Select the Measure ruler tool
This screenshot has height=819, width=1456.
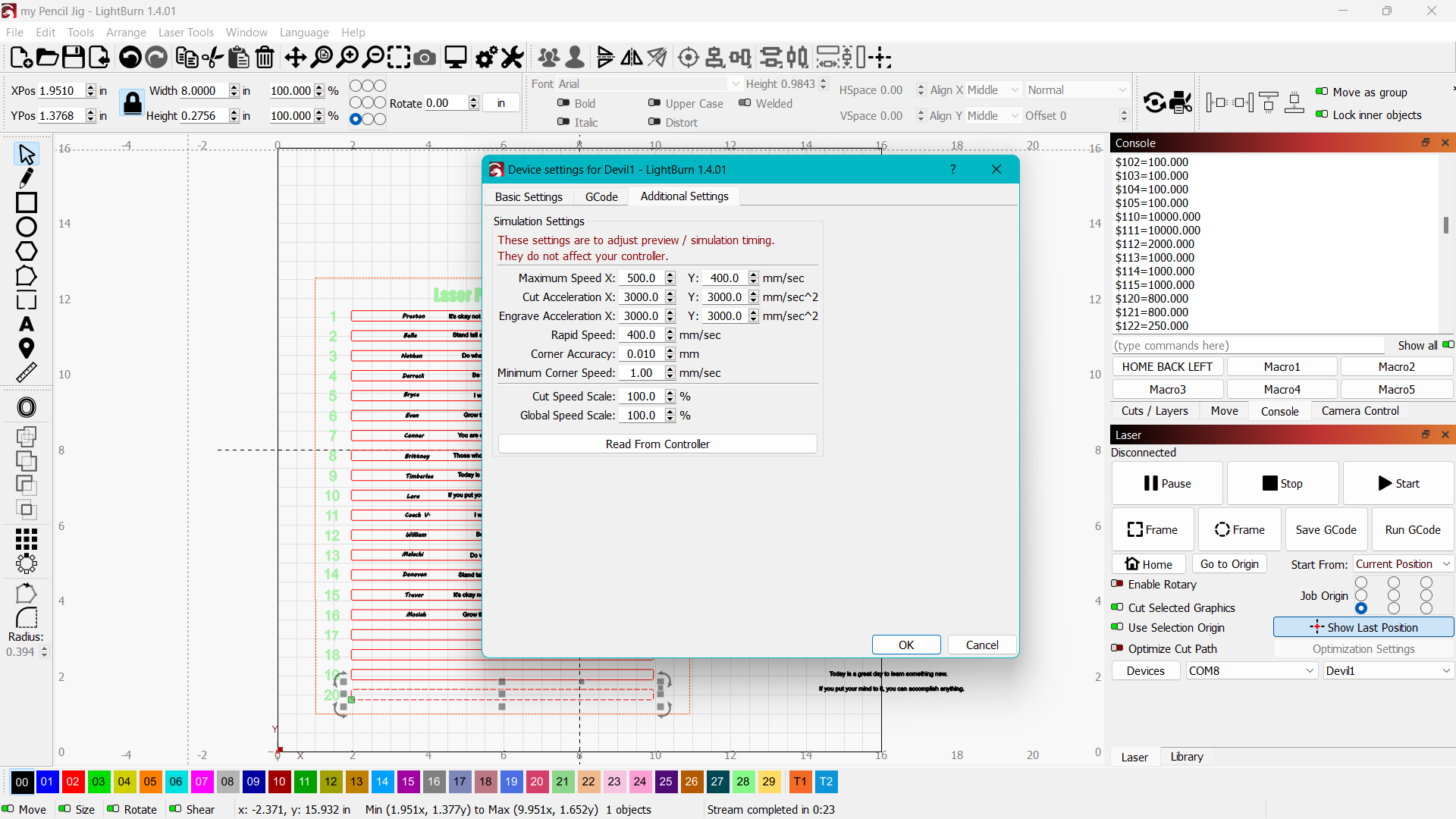click(27, 372)
